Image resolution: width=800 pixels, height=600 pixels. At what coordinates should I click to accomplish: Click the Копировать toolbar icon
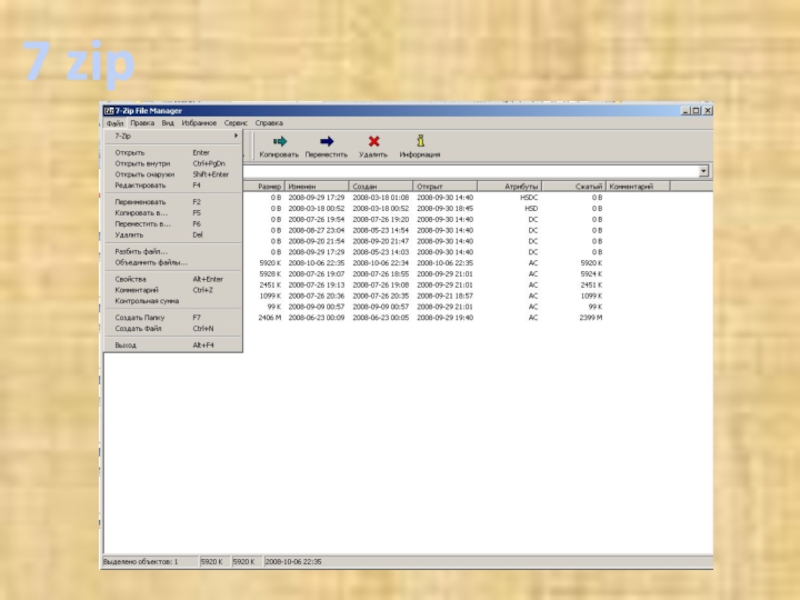coord(279,141)
